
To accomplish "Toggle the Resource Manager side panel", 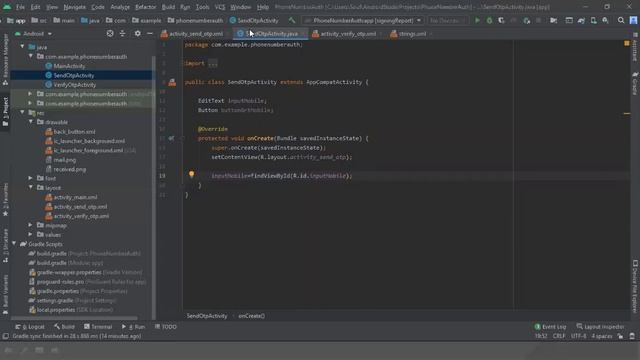I will click(x=5, y=60).
